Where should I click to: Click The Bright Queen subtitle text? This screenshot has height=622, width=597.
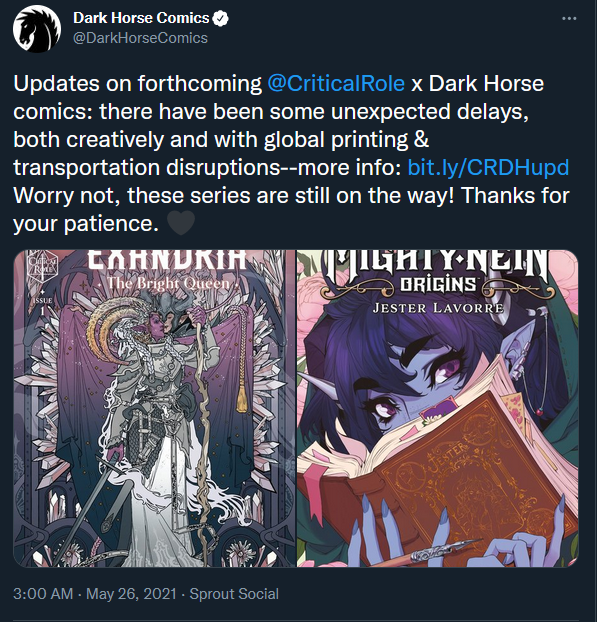click(169, 284)
